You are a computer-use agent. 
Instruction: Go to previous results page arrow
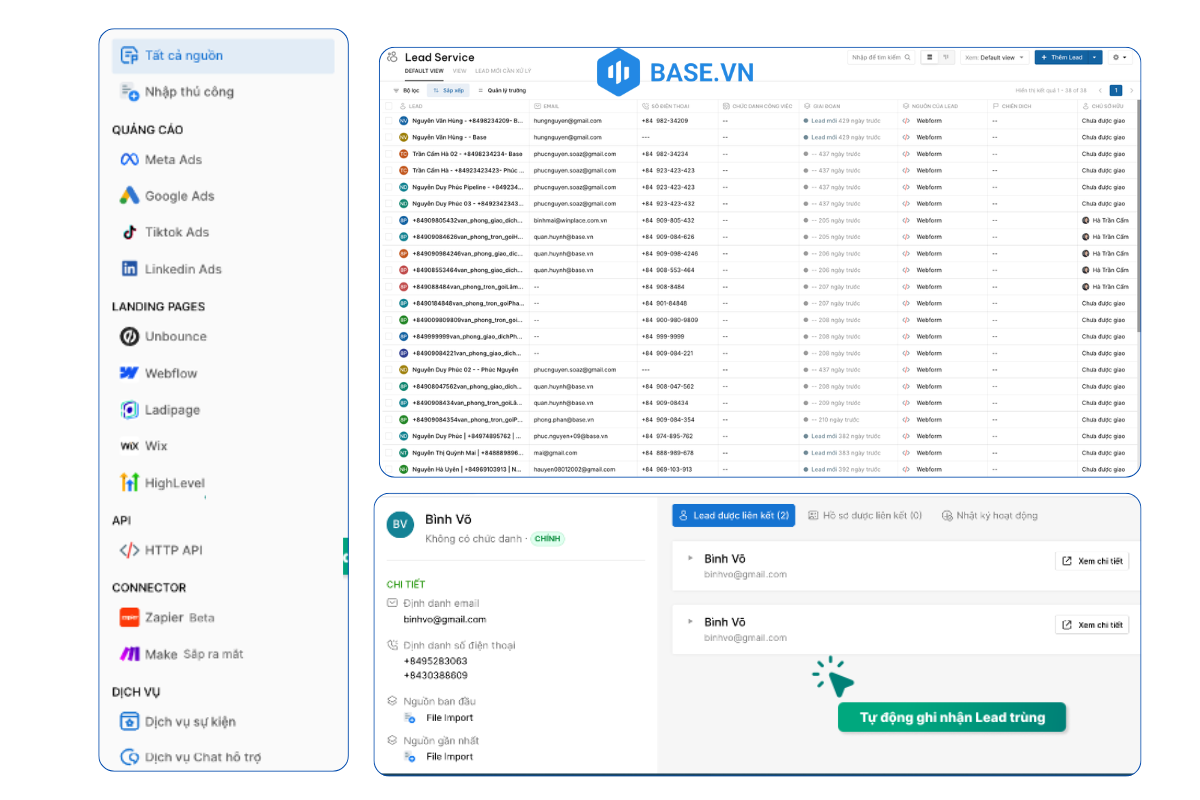click(1101, 90)
